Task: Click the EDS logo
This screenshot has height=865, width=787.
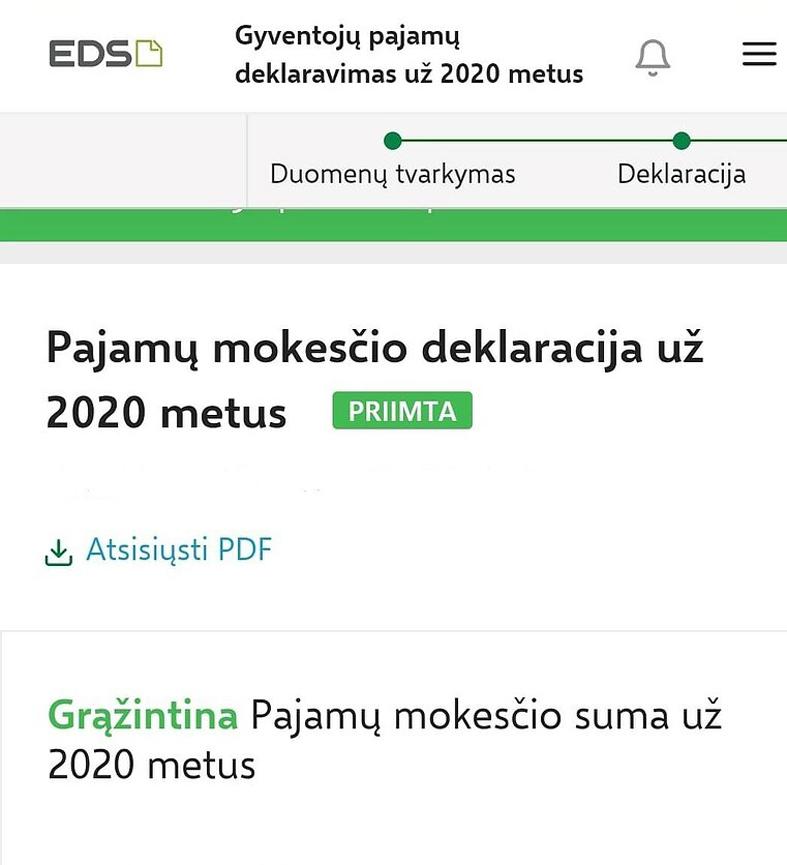Action: (104, 54)
